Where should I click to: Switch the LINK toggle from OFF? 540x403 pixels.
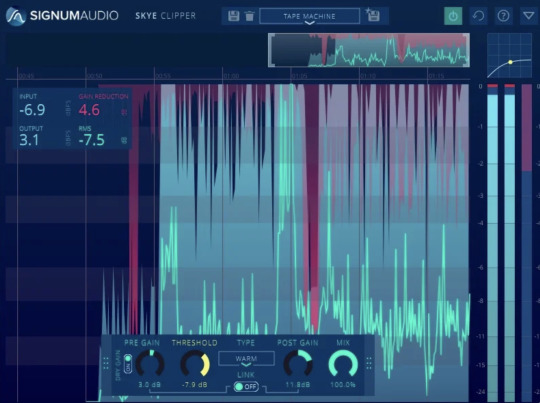(x=246, y=386)
